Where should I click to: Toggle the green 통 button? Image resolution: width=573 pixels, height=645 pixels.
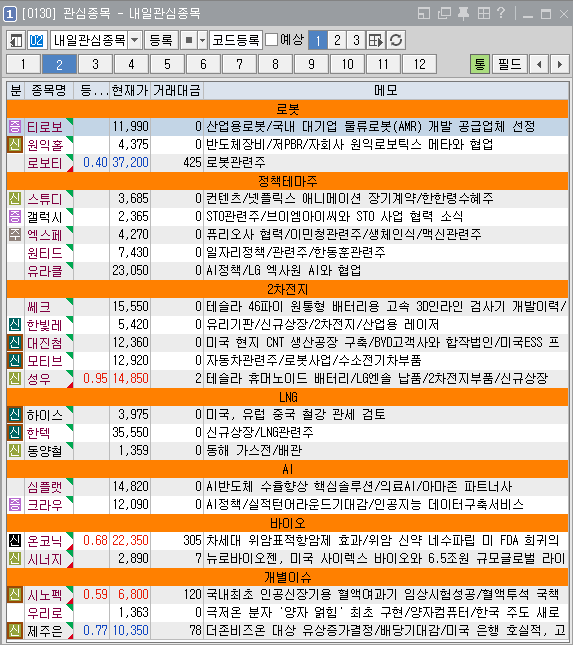click(x=480, y=64)
